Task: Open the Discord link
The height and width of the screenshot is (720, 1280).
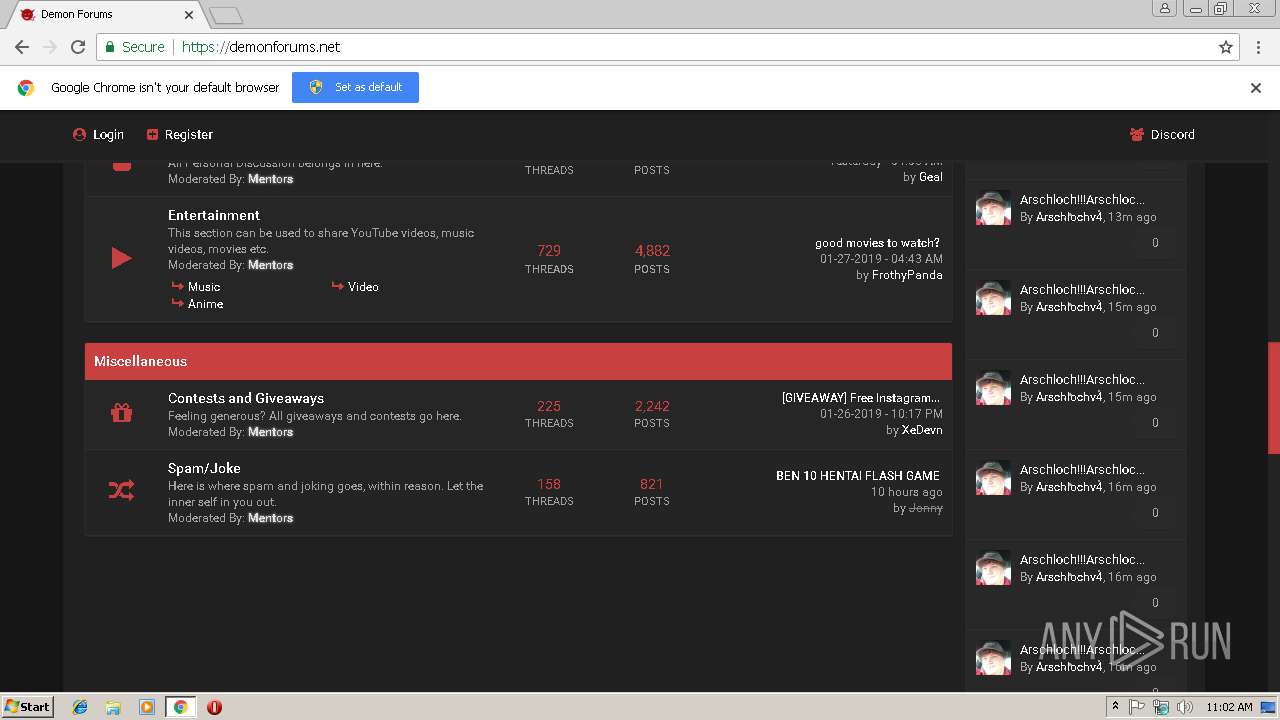Action: point(1162,134)
